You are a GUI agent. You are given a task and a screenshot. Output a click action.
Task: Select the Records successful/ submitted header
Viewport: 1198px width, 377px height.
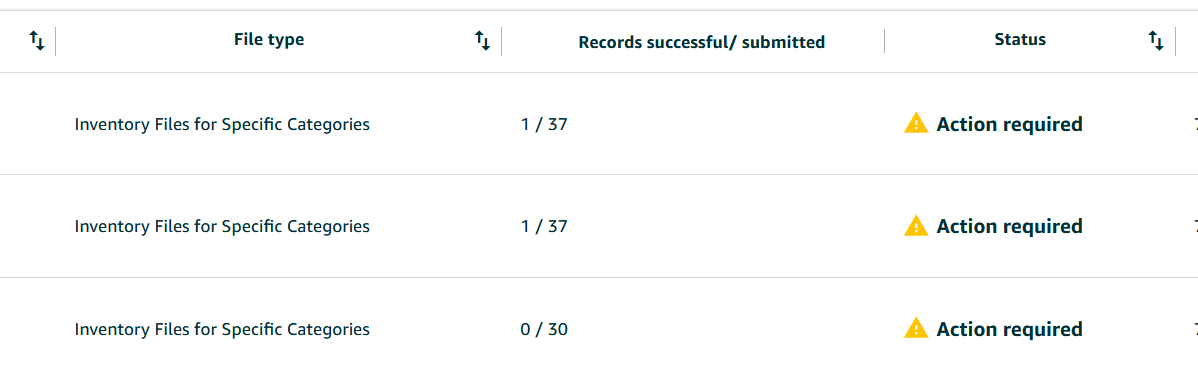[x=701, y=43]
